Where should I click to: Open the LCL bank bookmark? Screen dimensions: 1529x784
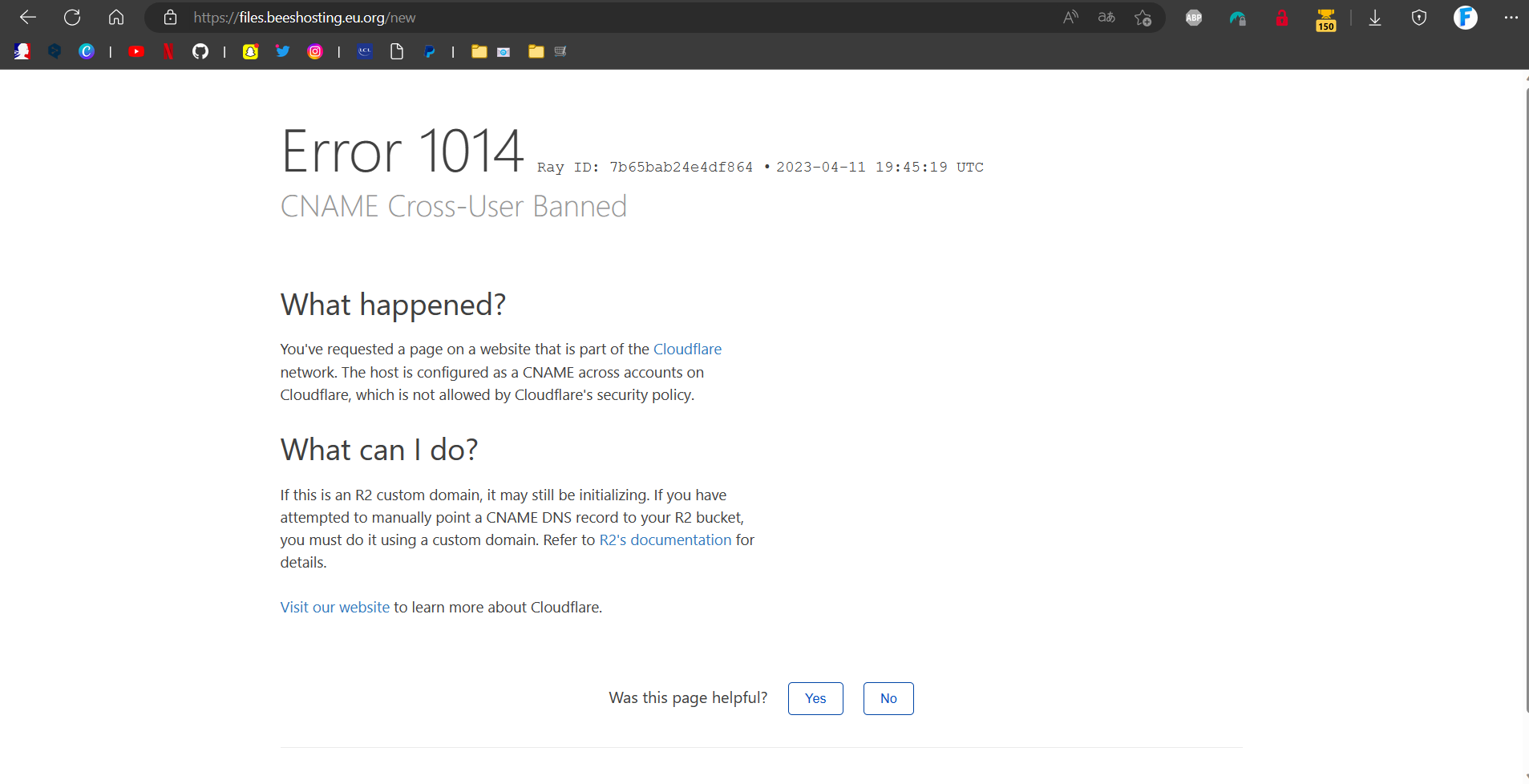tap(365, 51)
